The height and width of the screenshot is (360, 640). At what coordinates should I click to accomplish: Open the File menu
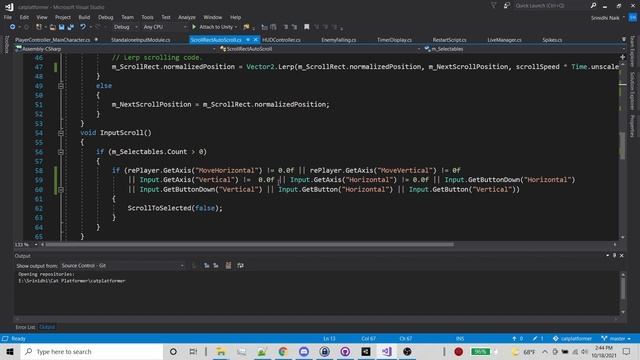[8, 17]
